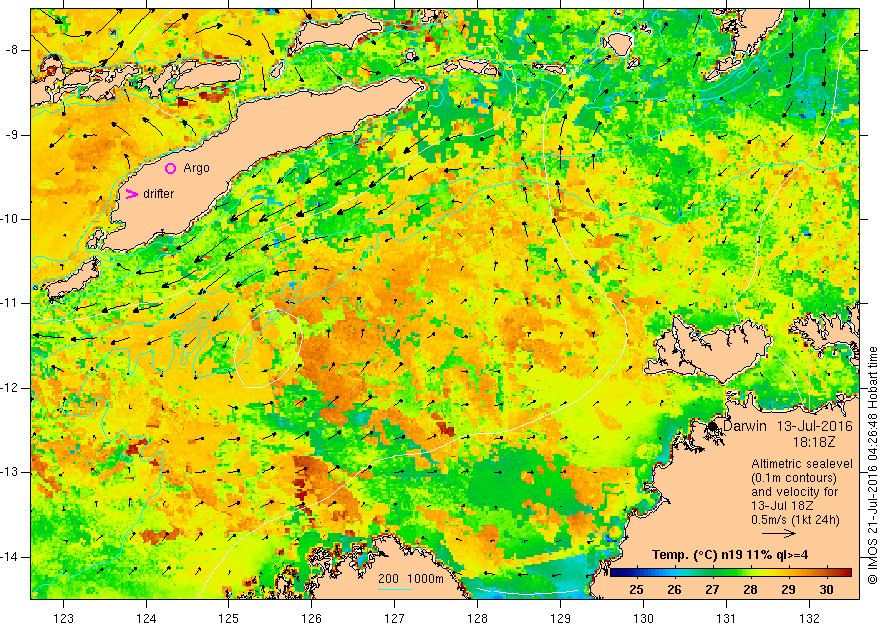Click longitude axis label 123
The height and width of the screenshot is (630, 880).
pyautogui.click(x=63, y=618)
